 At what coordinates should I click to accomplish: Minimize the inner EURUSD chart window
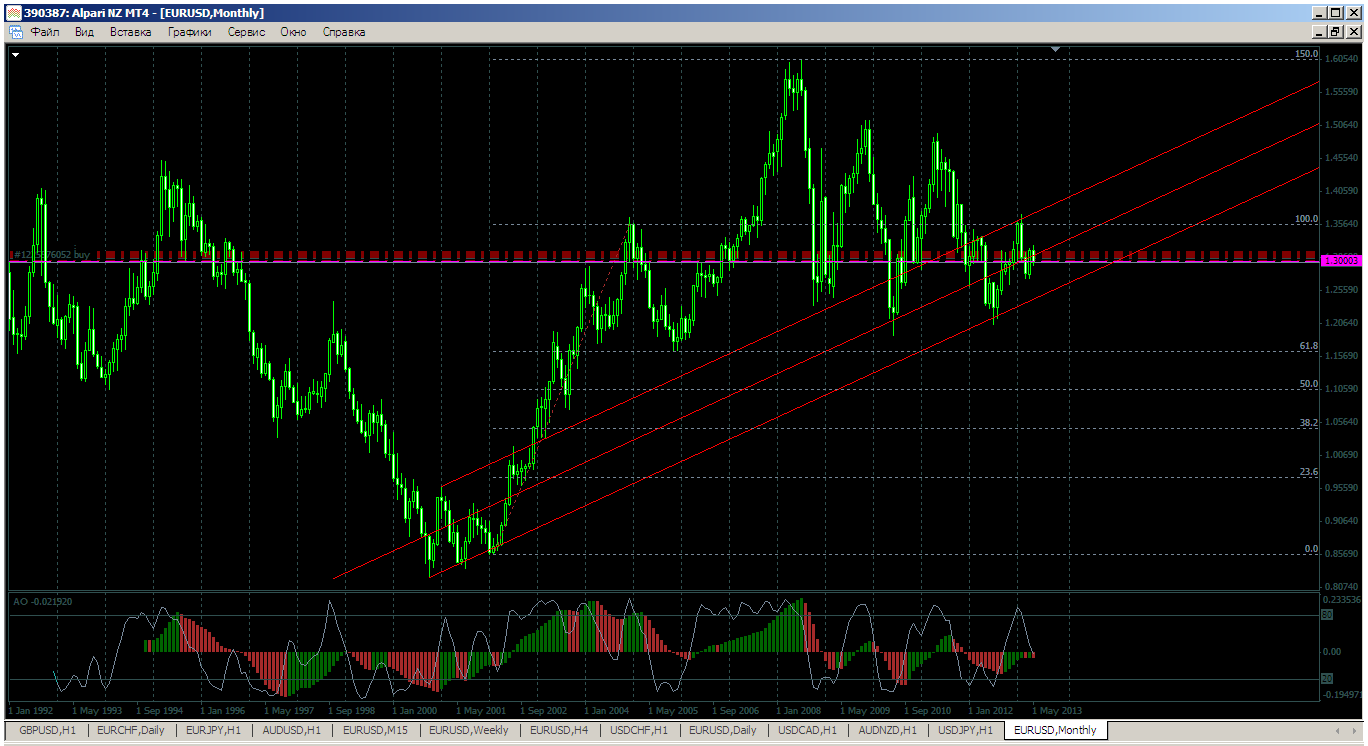tap(1318, 32)
